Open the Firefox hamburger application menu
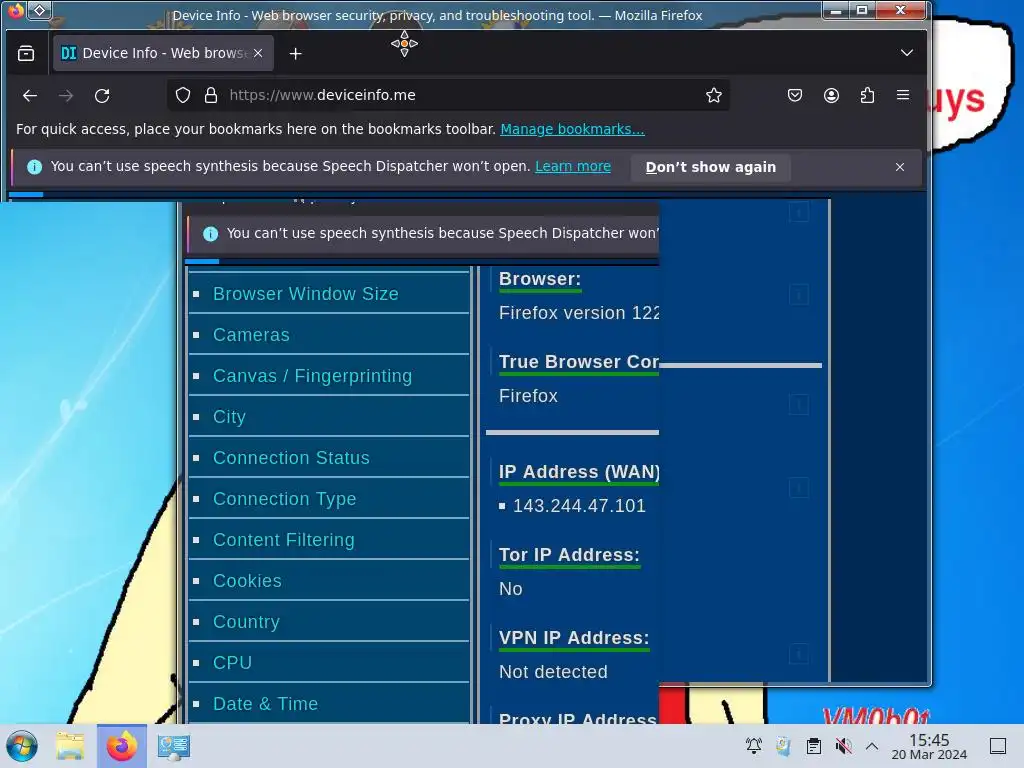 (903, 95)
